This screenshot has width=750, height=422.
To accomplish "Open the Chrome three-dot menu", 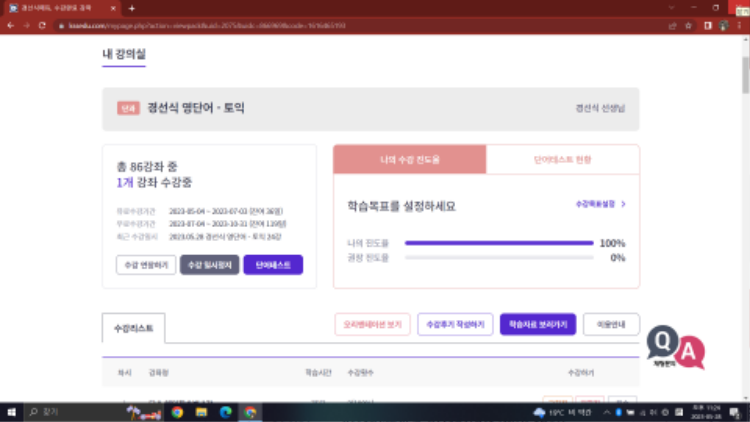I will tap(737, 25).
